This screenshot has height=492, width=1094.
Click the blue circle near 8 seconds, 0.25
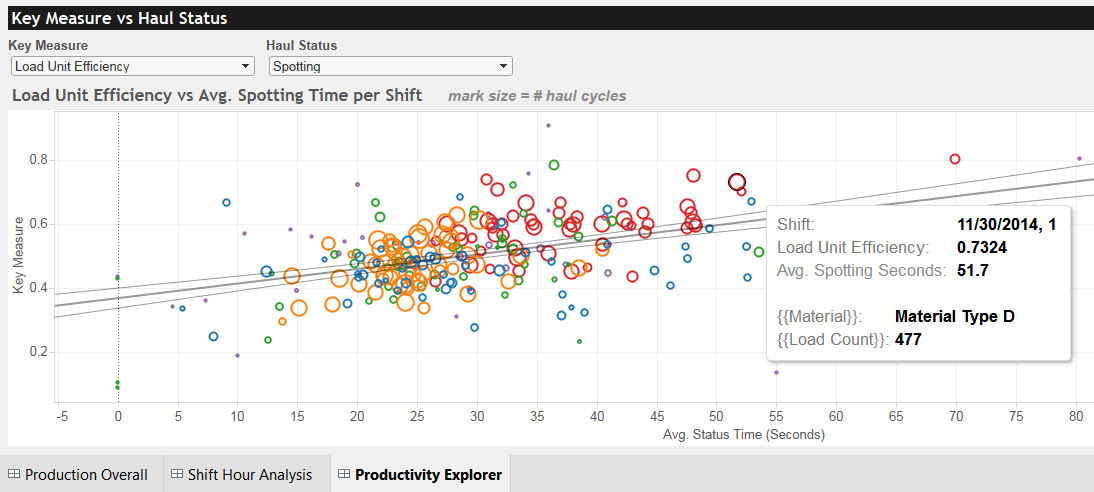click(x=213, y=337)
